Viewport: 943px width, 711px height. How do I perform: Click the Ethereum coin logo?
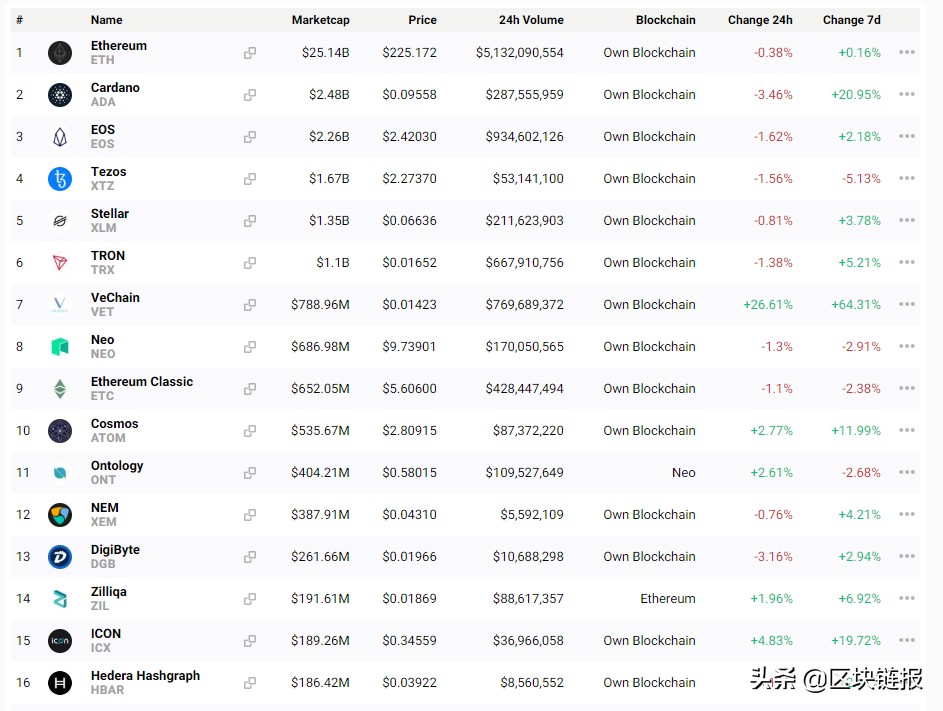[60, 53]
